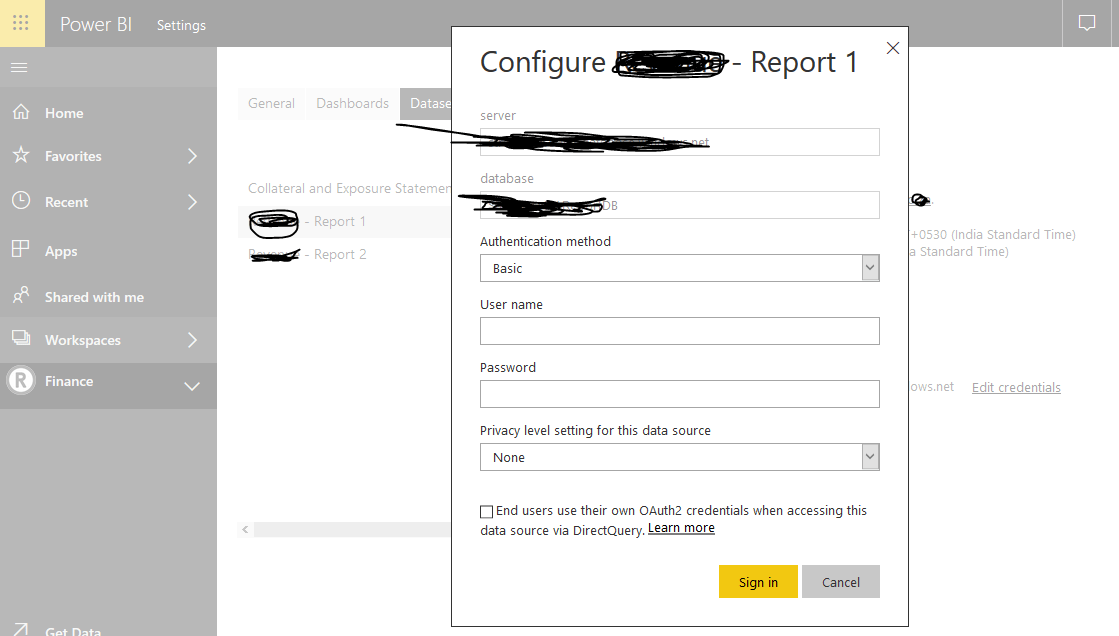Click the Cancel button
1119x636 pixels.
(x=841, y=582)
